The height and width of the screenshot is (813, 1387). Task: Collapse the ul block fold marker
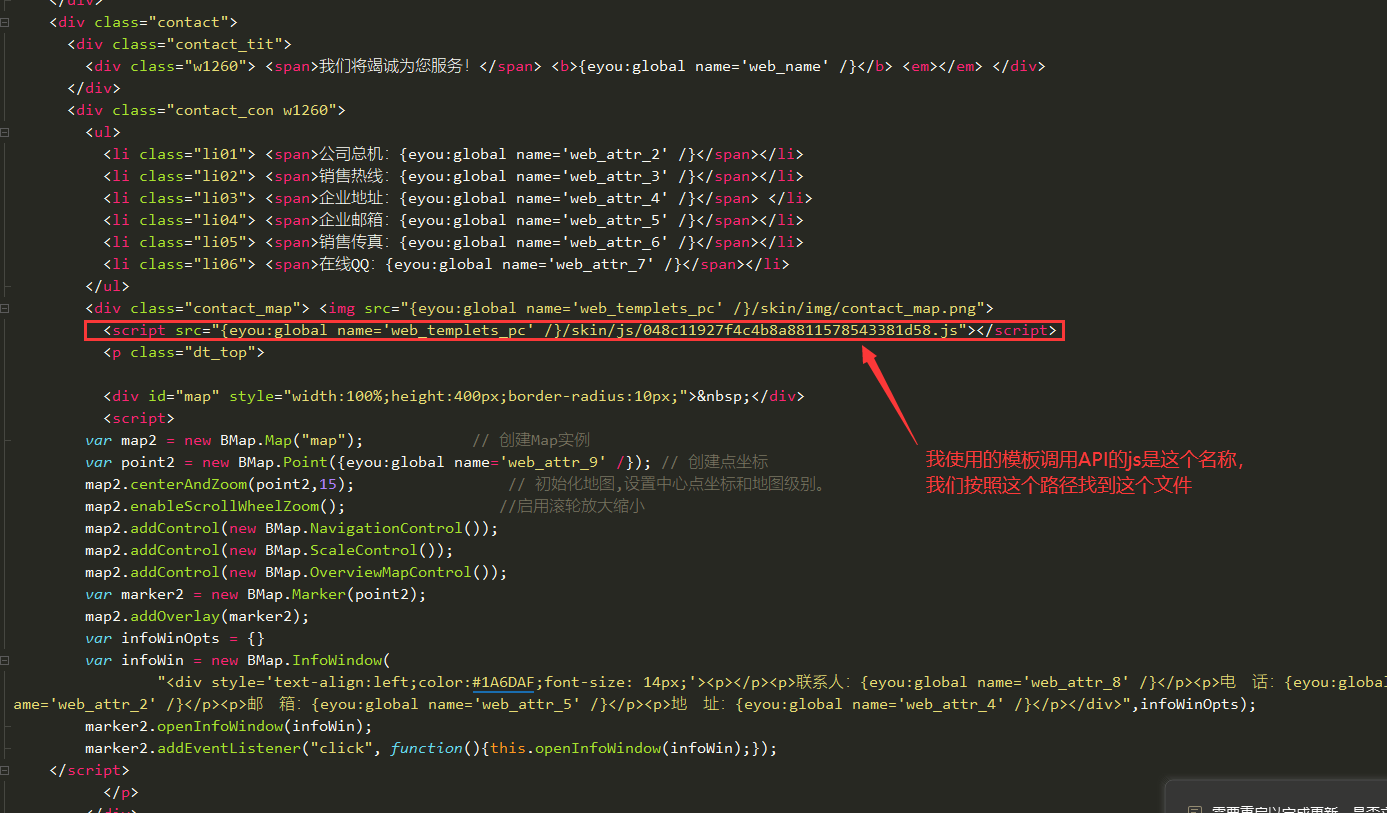6,132
